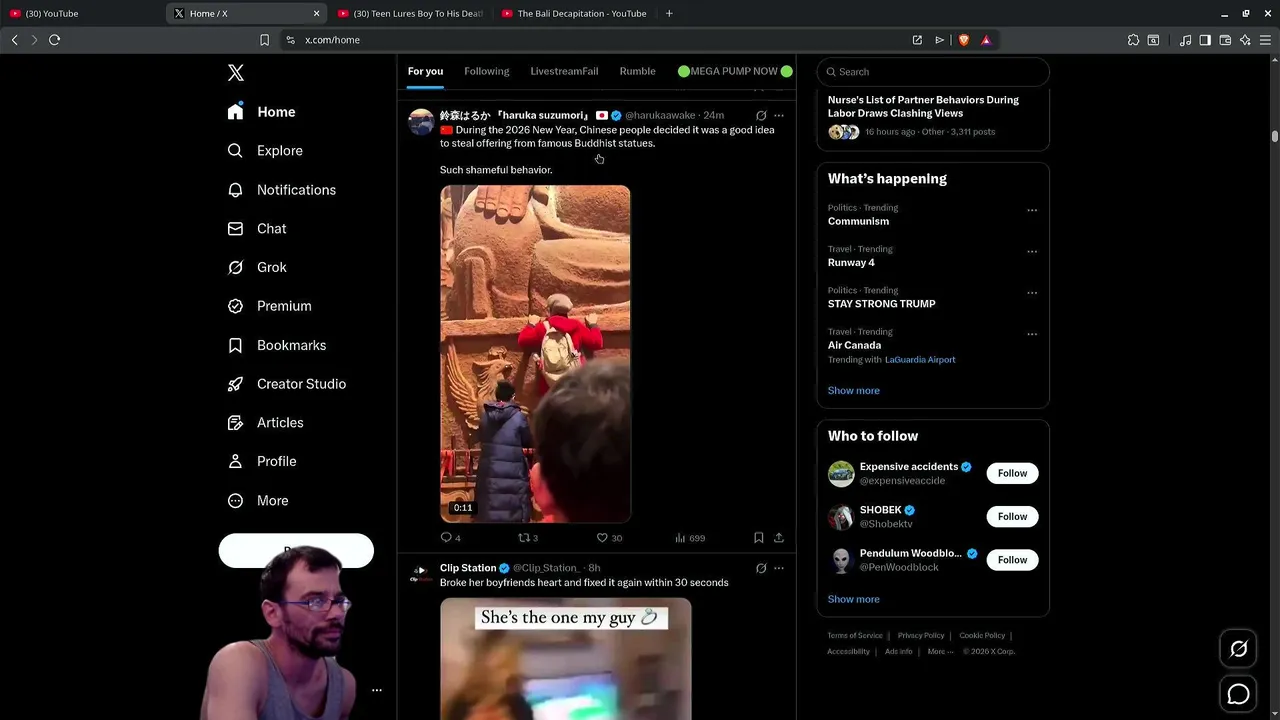Open the browser main menu

[1265, 40]
